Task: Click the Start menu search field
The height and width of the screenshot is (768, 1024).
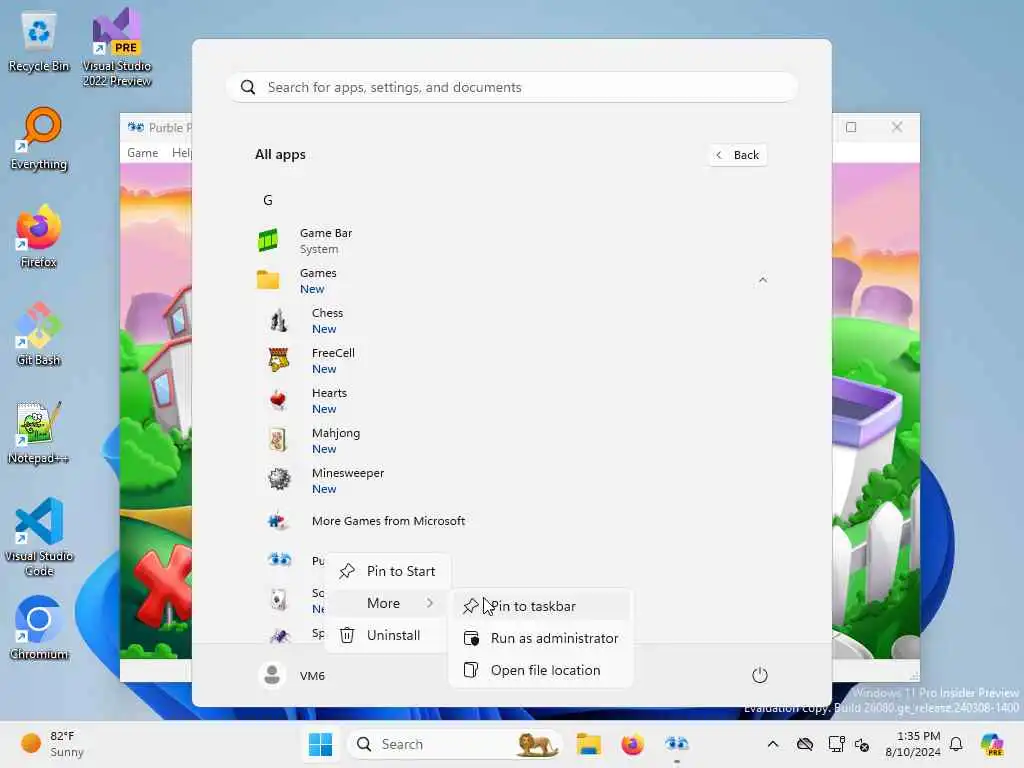Action: click(512, 87)
